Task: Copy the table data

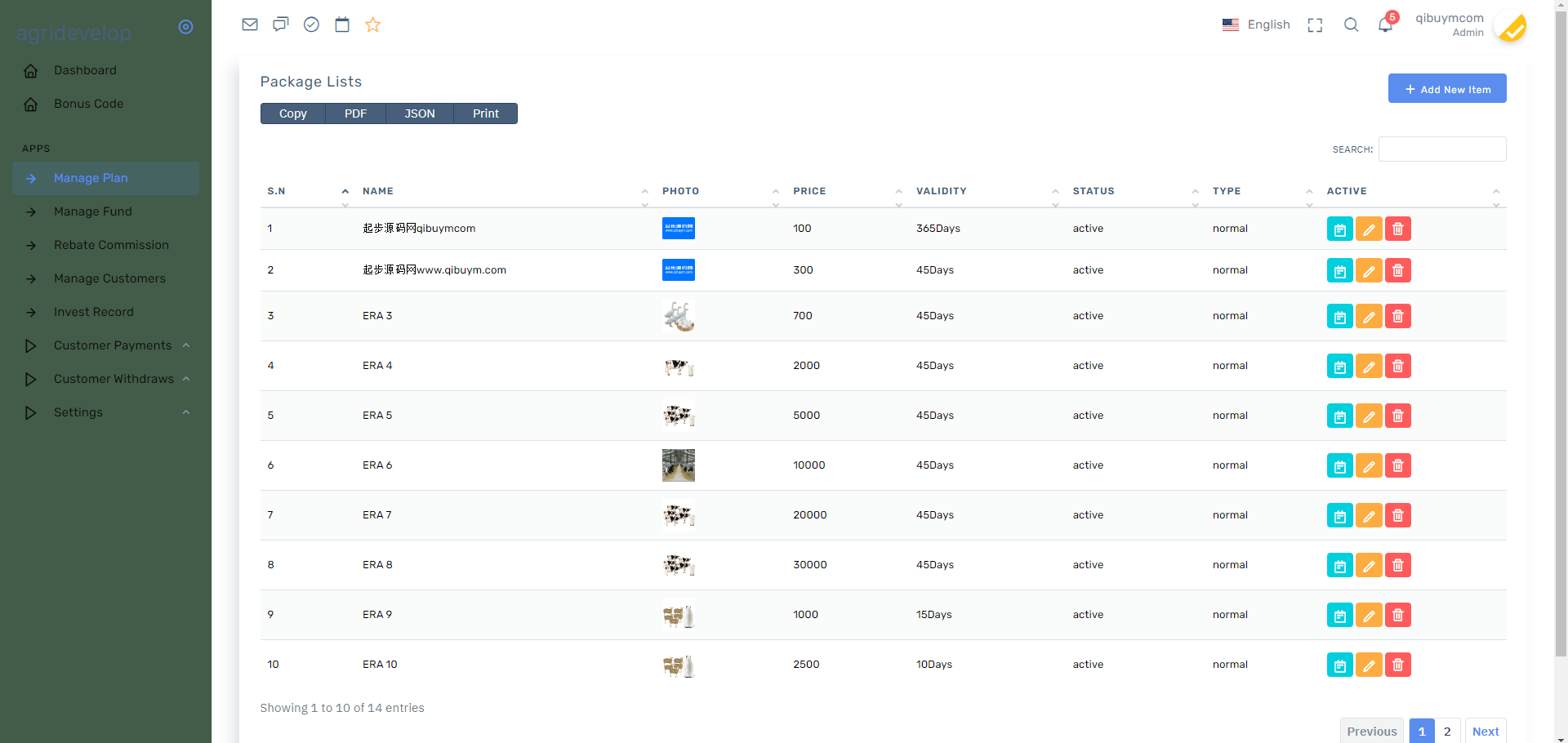Action: tap(293, 113)
